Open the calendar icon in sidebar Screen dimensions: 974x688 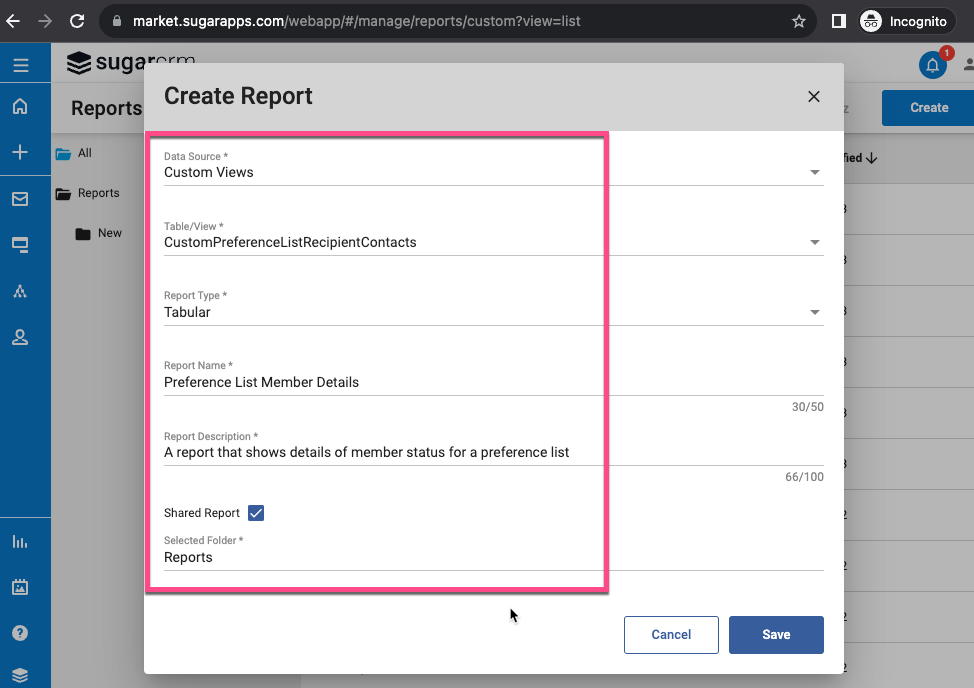pyautogui.click(x=20, y=587)
